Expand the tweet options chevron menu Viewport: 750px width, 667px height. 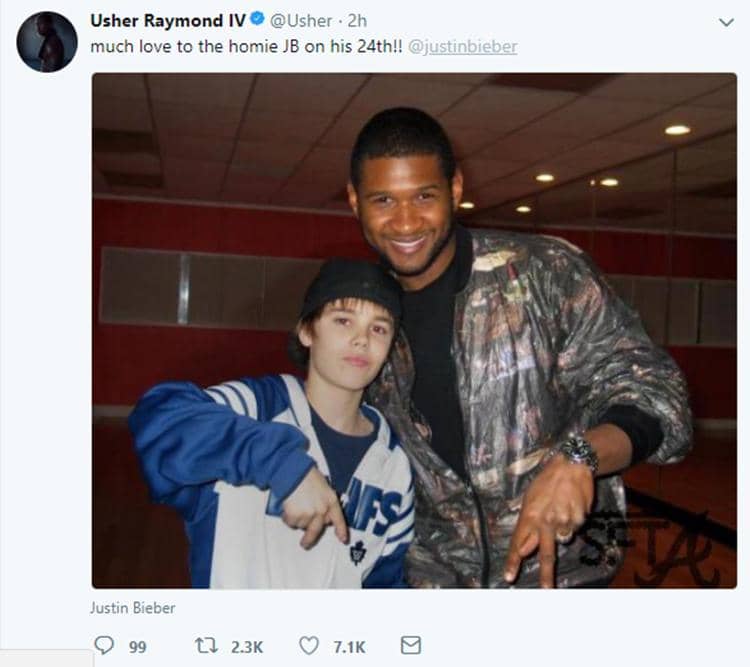pos(726,22)
